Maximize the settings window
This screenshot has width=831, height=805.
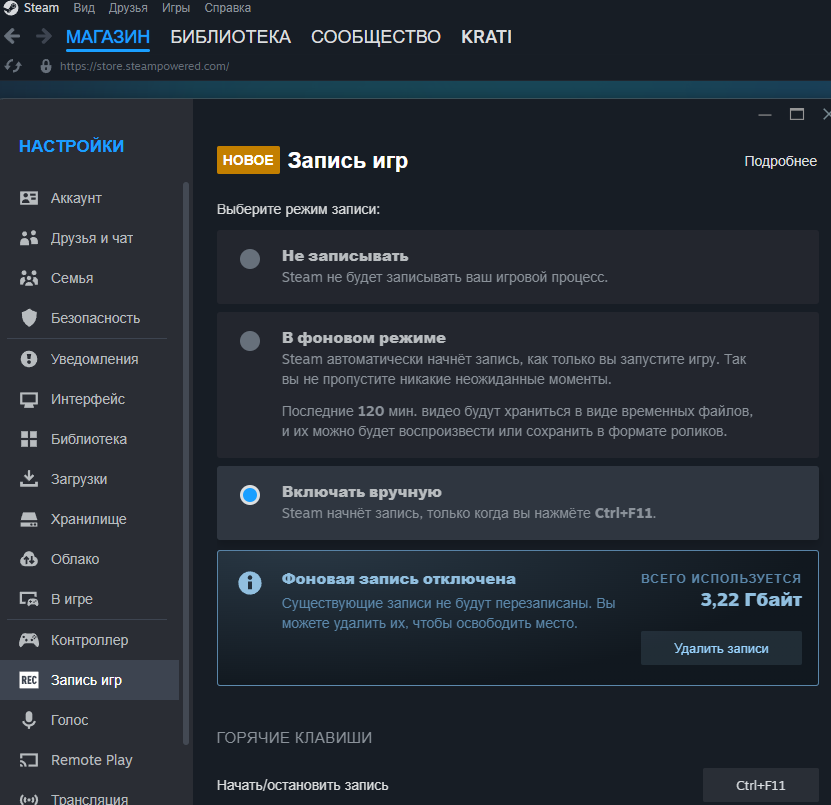click(797, 114)
